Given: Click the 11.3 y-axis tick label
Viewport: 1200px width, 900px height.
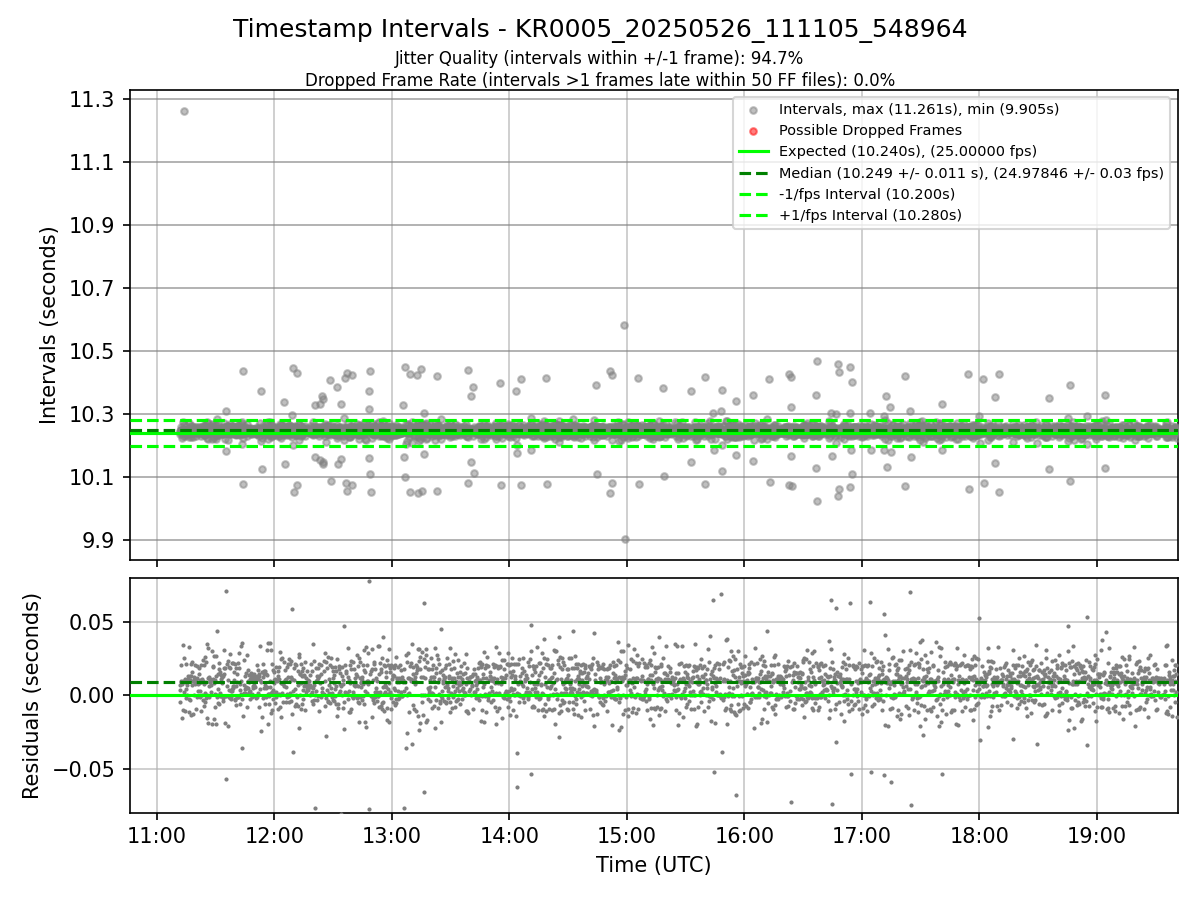Looking at the screenshot, I should coord(94,99).
